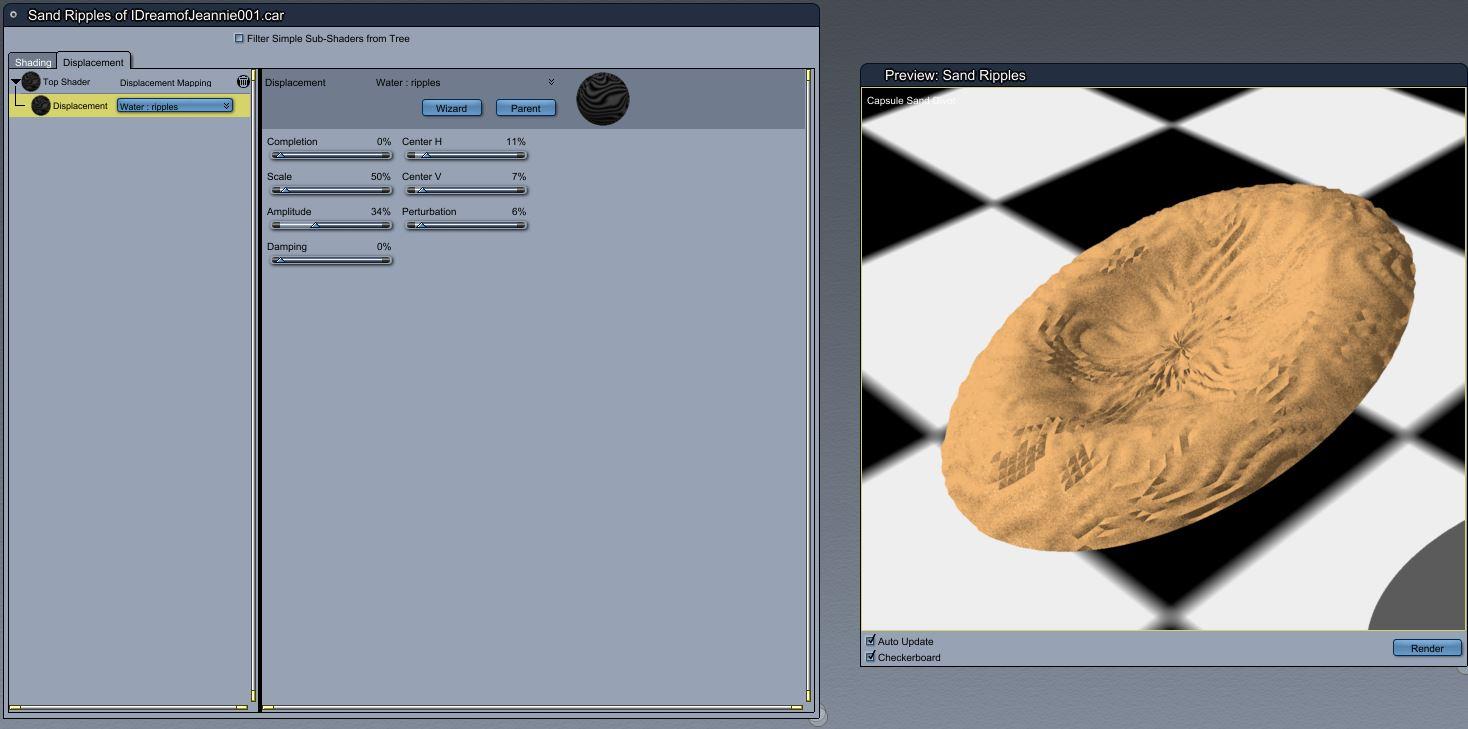
Task: Adjust the Scale slider
Action: [330, 190]
